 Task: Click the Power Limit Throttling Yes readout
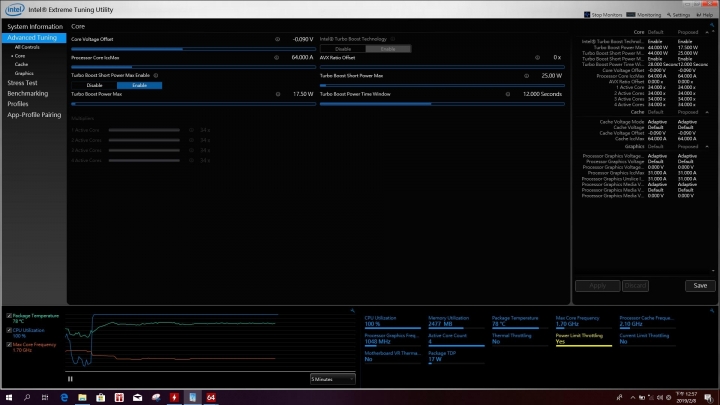pos(583,339)
